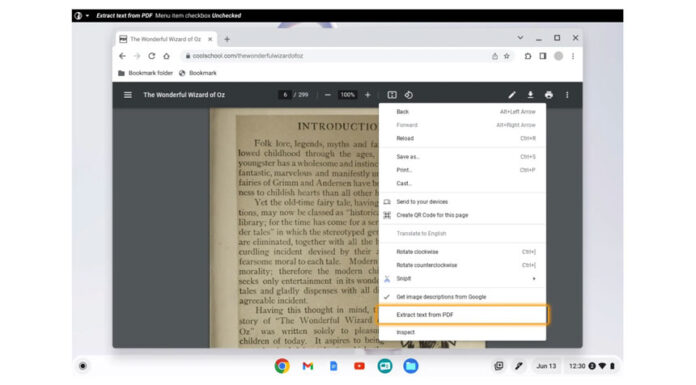Viewport: 696px width, 385px height.
Task: Go to the home page icon
Action: pos(166,56)
